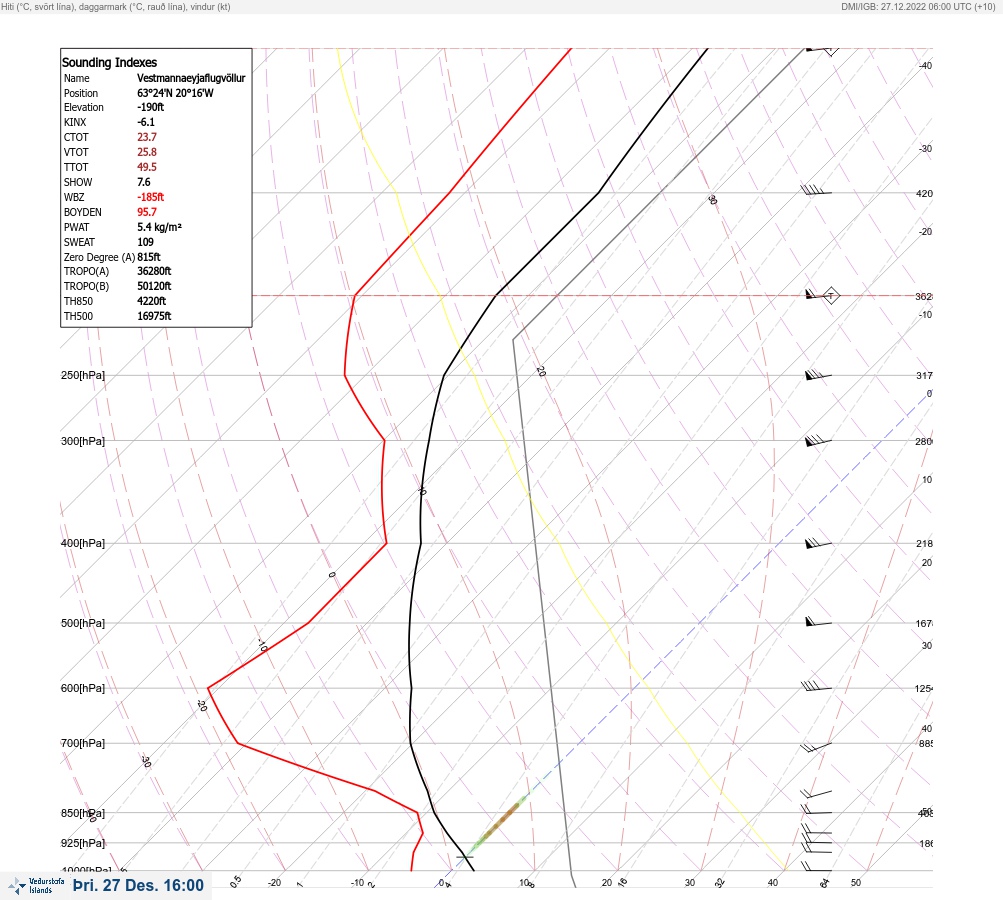Click the green-brown lifted layer marker

tap(498, 824)
